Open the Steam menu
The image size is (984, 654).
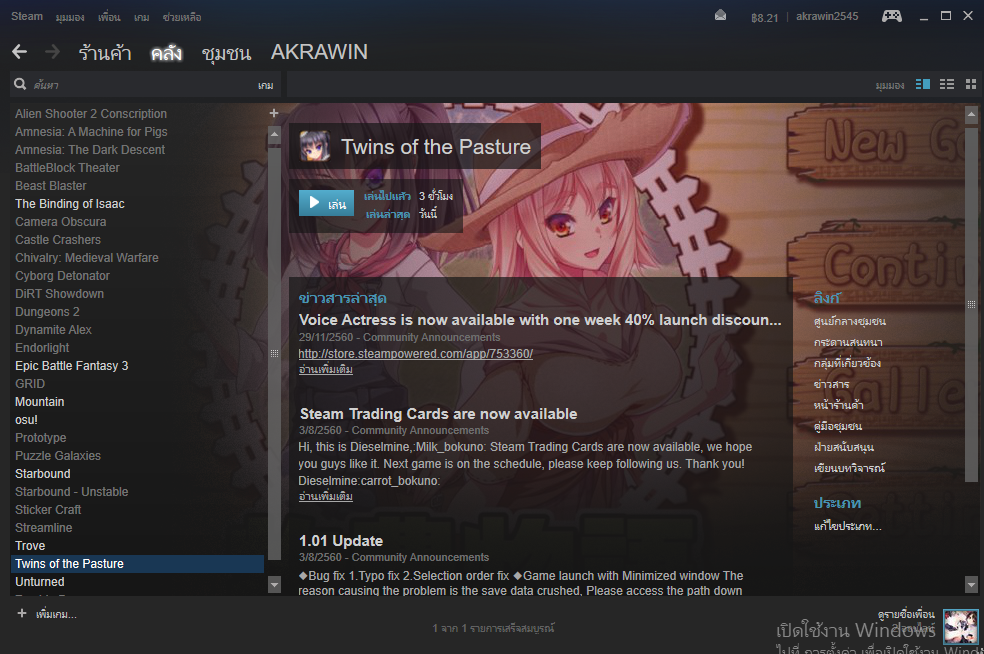coord(27,16)
